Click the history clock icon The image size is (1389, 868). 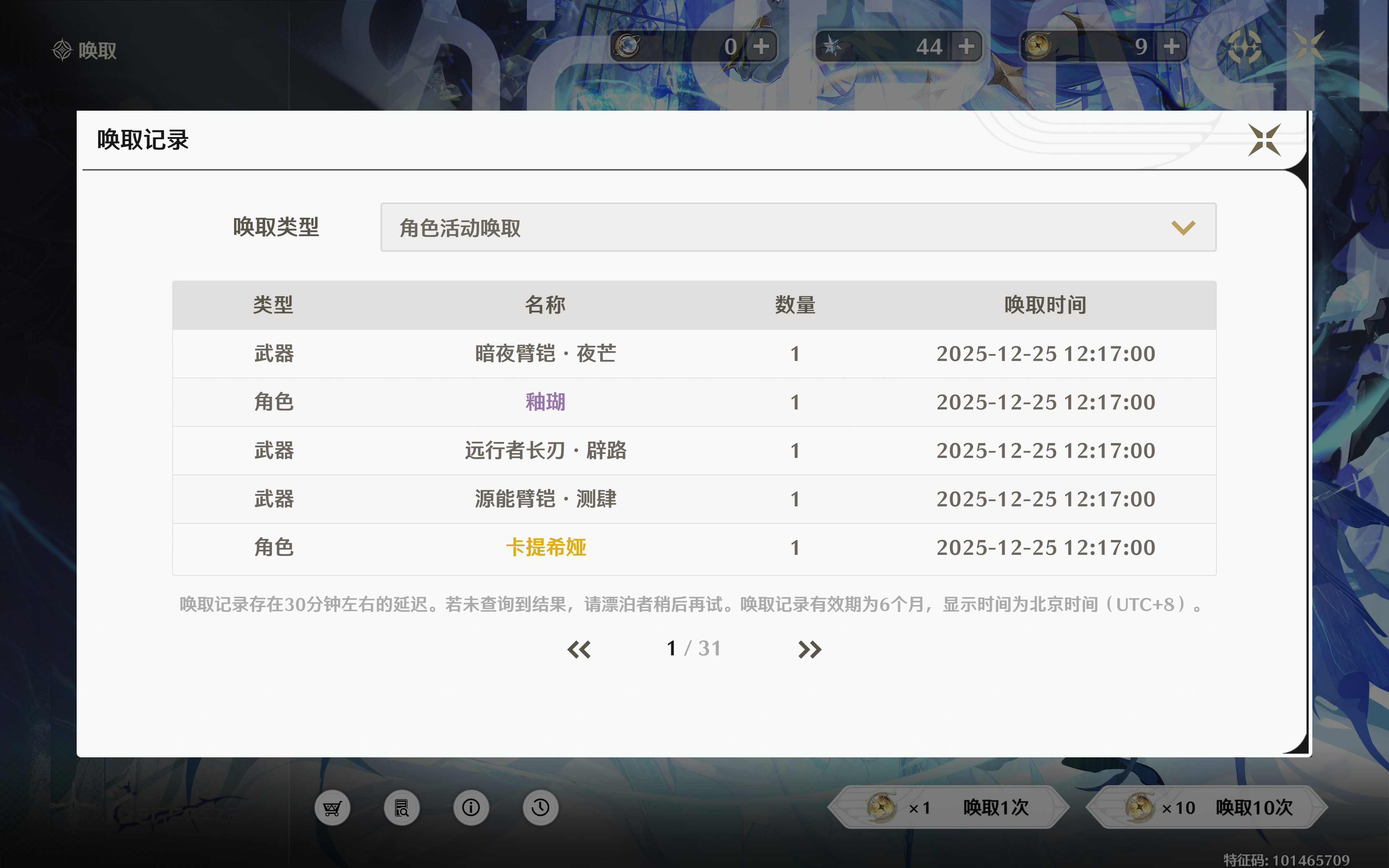[540, 808]
